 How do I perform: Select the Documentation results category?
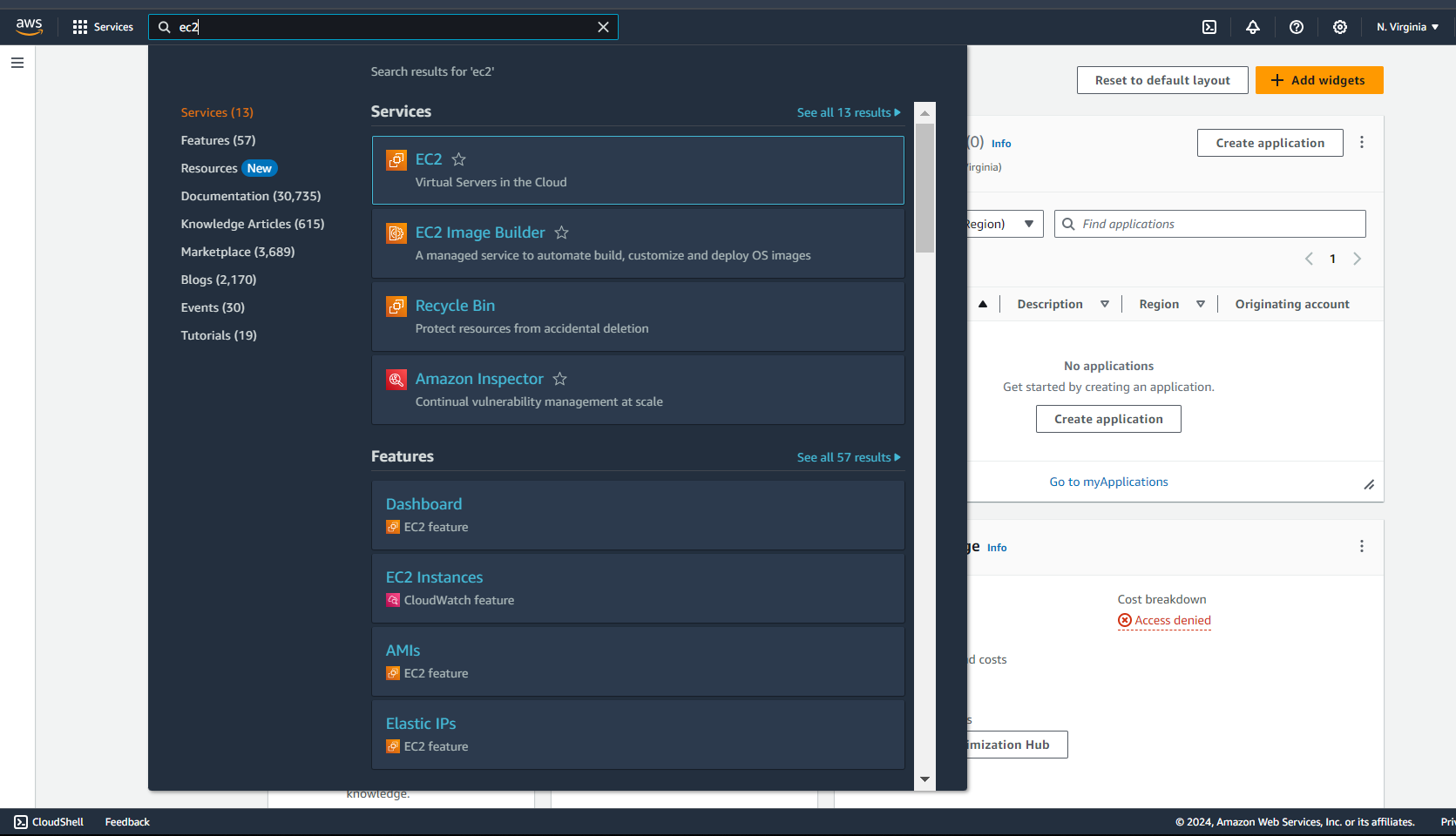click(x=250, y=196)
